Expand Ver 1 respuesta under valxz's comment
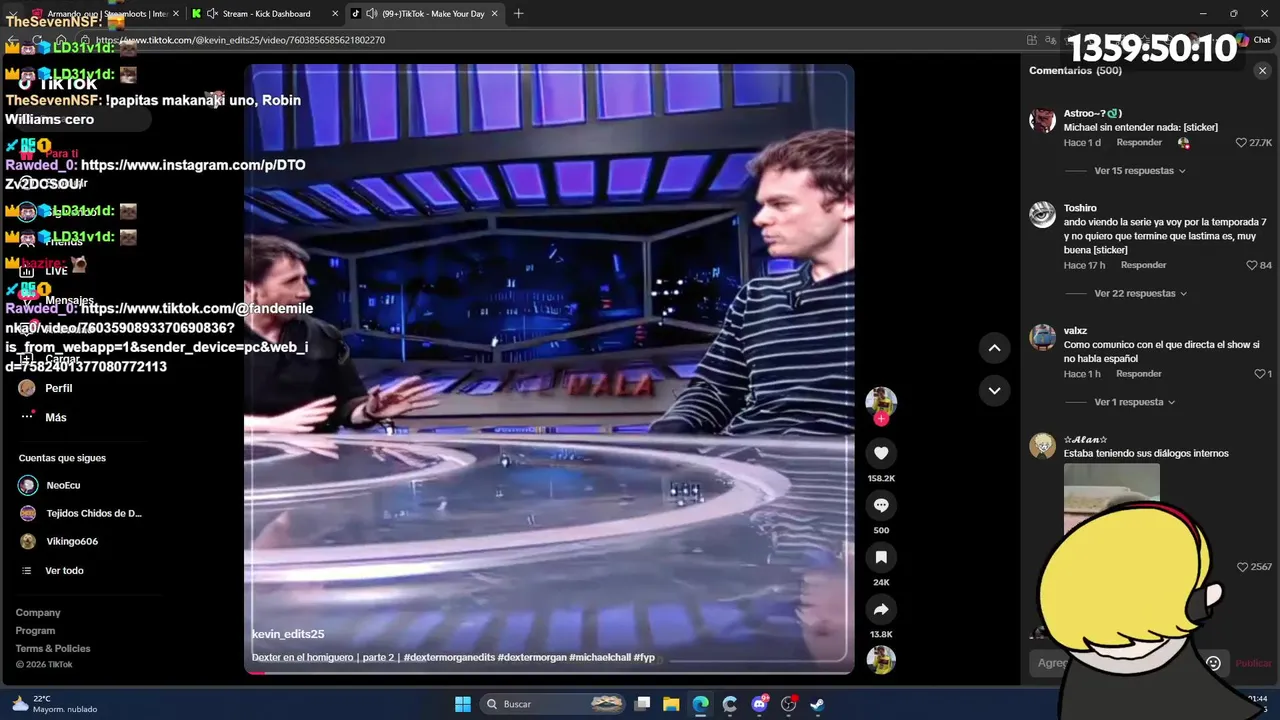 (x=1135, y=402)
